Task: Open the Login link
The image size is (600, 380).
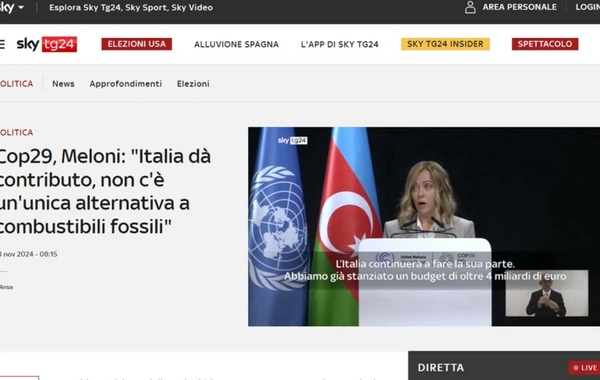Action: pos(588,7)
